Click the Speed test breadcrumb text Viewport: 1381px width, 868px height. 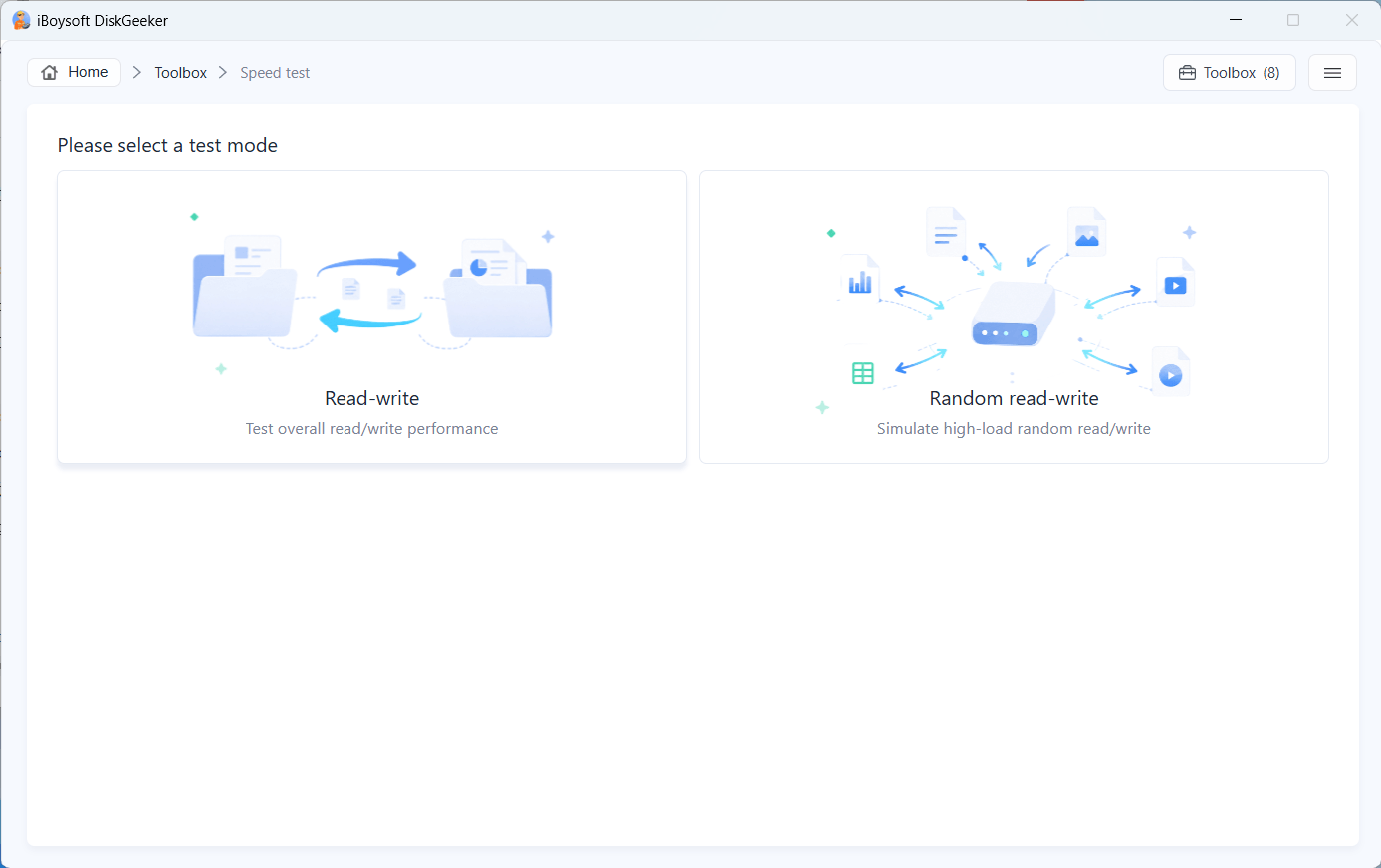(x=275, y=73)
